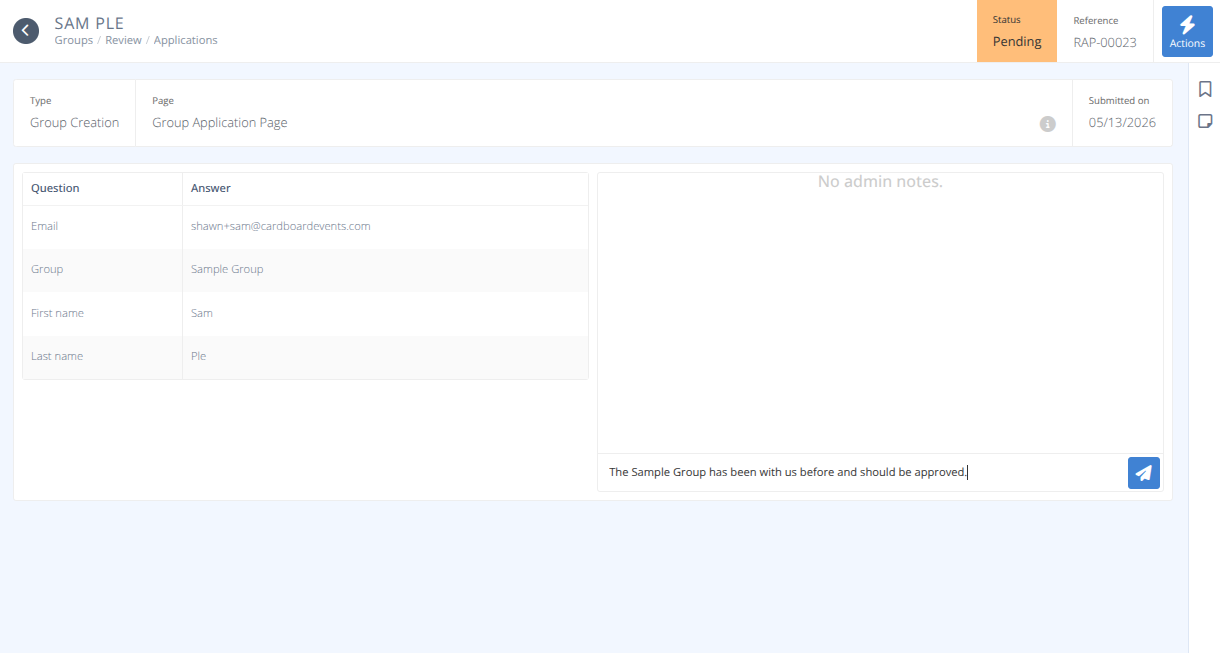The height and width of the screenshot is (653, 1220).
Task: Click the Group Creation type value
Action: (74, 123)
